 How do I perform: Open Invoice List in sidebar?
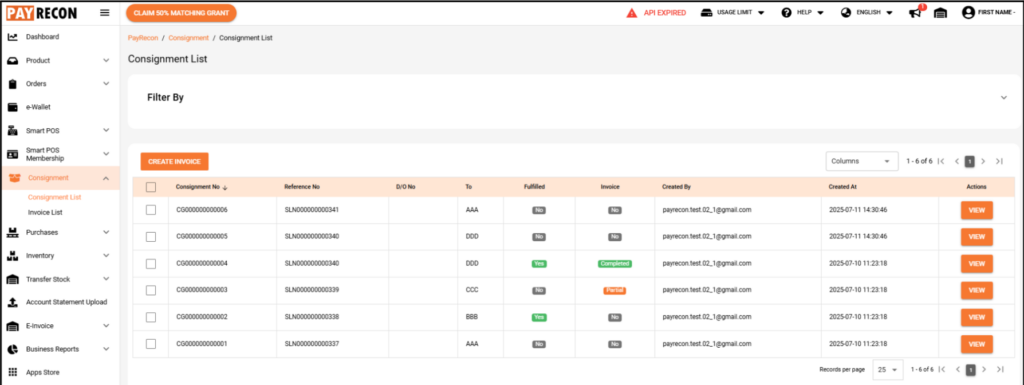(45, 213)
